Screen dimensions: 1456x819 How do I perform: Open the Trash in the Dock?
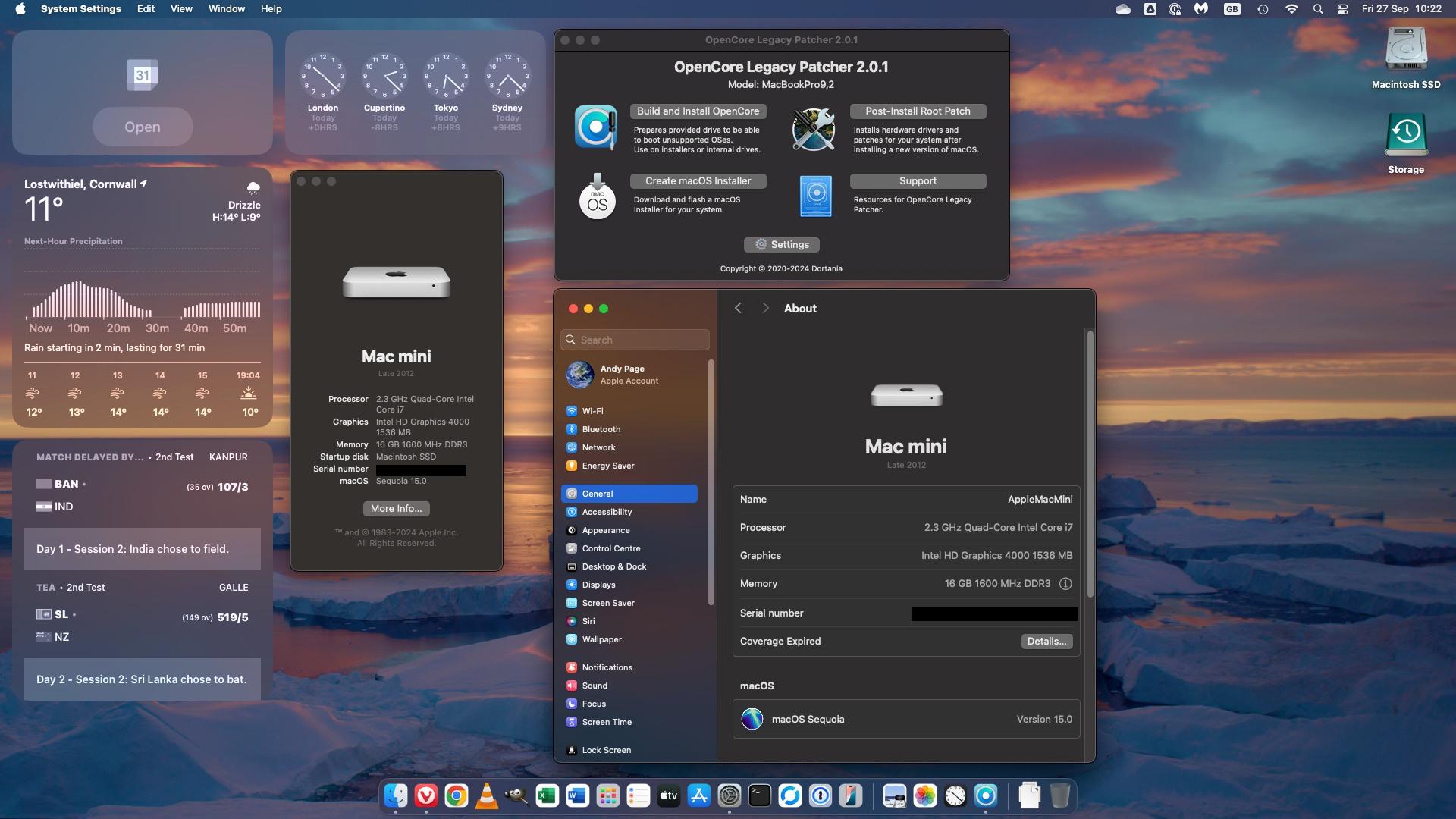1060,795
